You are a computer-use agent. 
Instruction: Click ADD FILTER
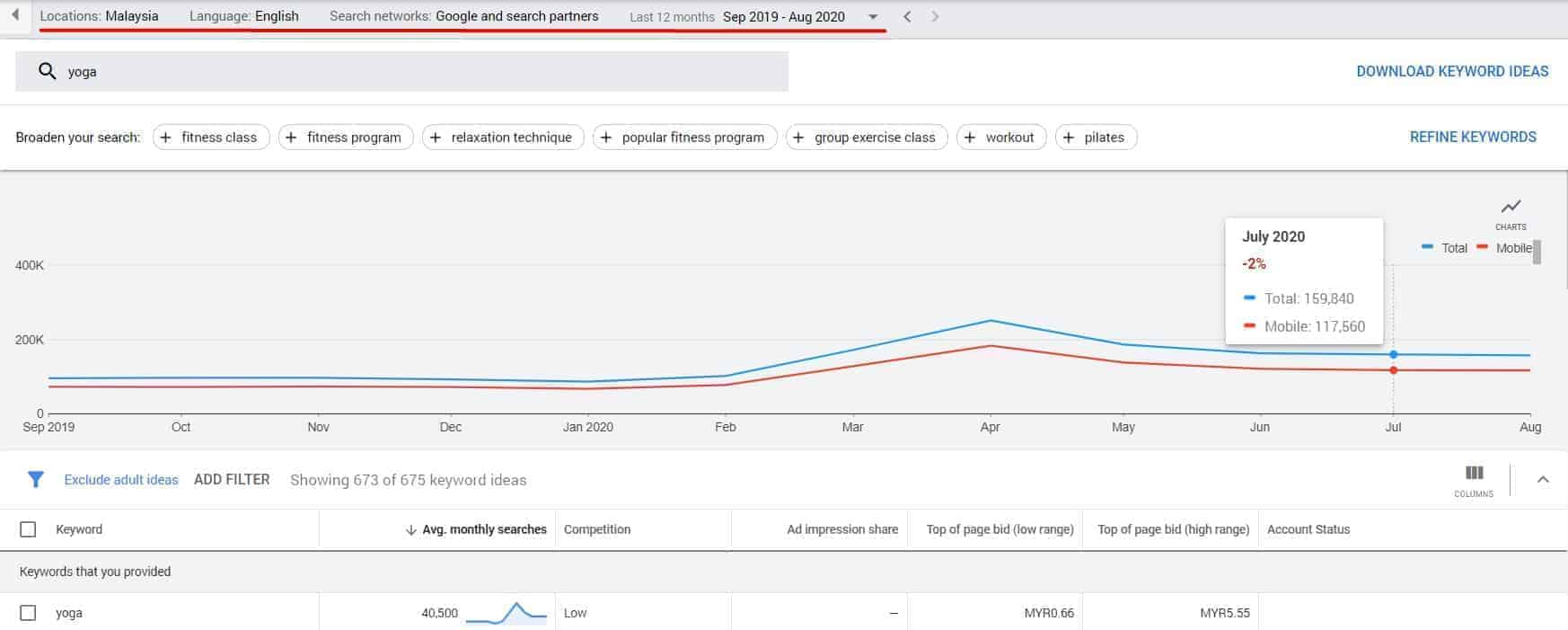coord(232,480)
